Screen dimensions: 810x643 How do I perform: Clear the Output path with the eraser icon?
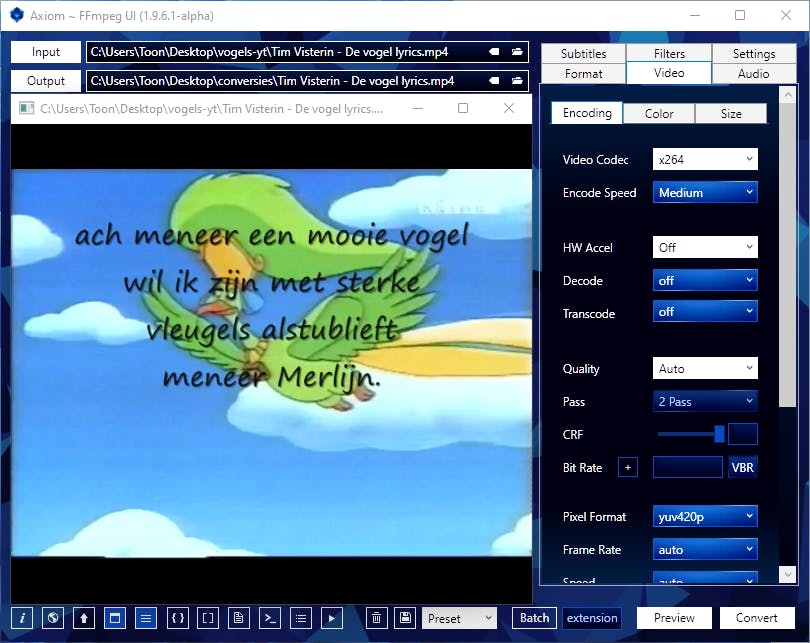[x=494, y=81]
